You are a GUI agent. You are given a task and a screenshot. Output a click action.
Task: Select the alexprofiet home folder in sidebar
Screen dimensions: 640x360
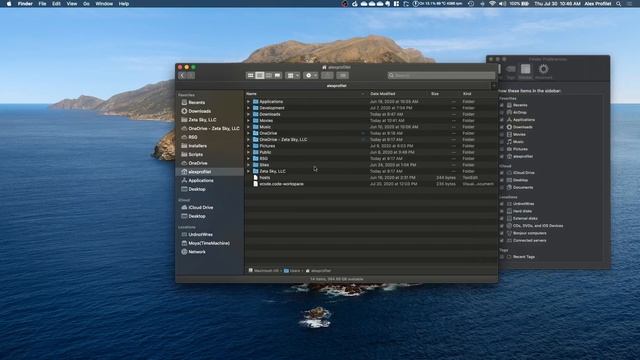210,172
